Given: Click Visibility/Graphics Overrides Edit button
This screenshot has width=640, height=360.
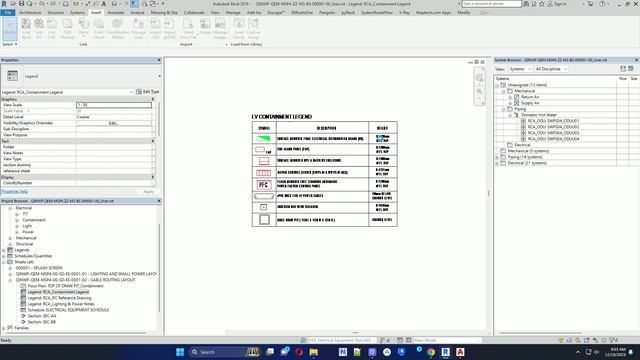Looking at the screenshot, I should (113, 123).
